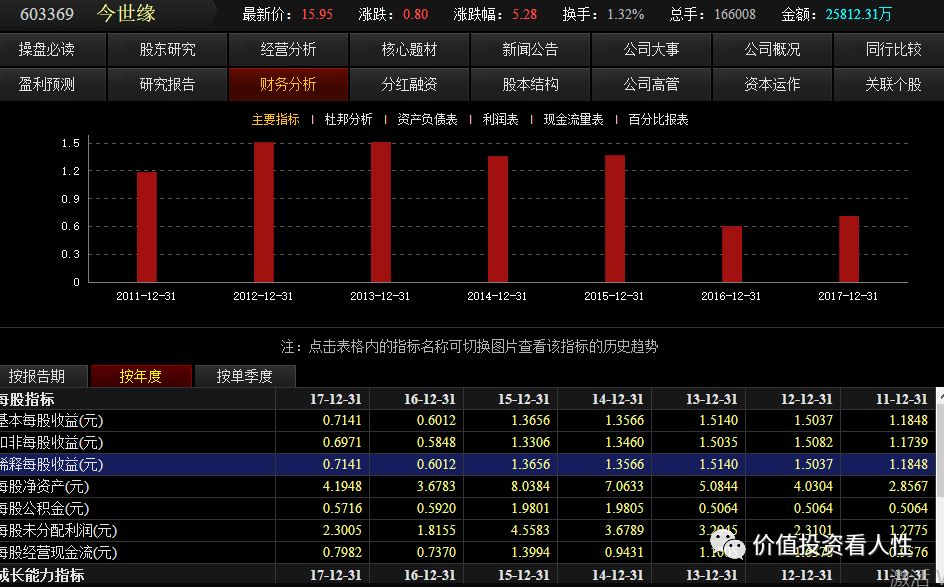
Task: Click the 基本每股收益(元) indicator name
Action: pyautogui.click(x=51, y=421)
